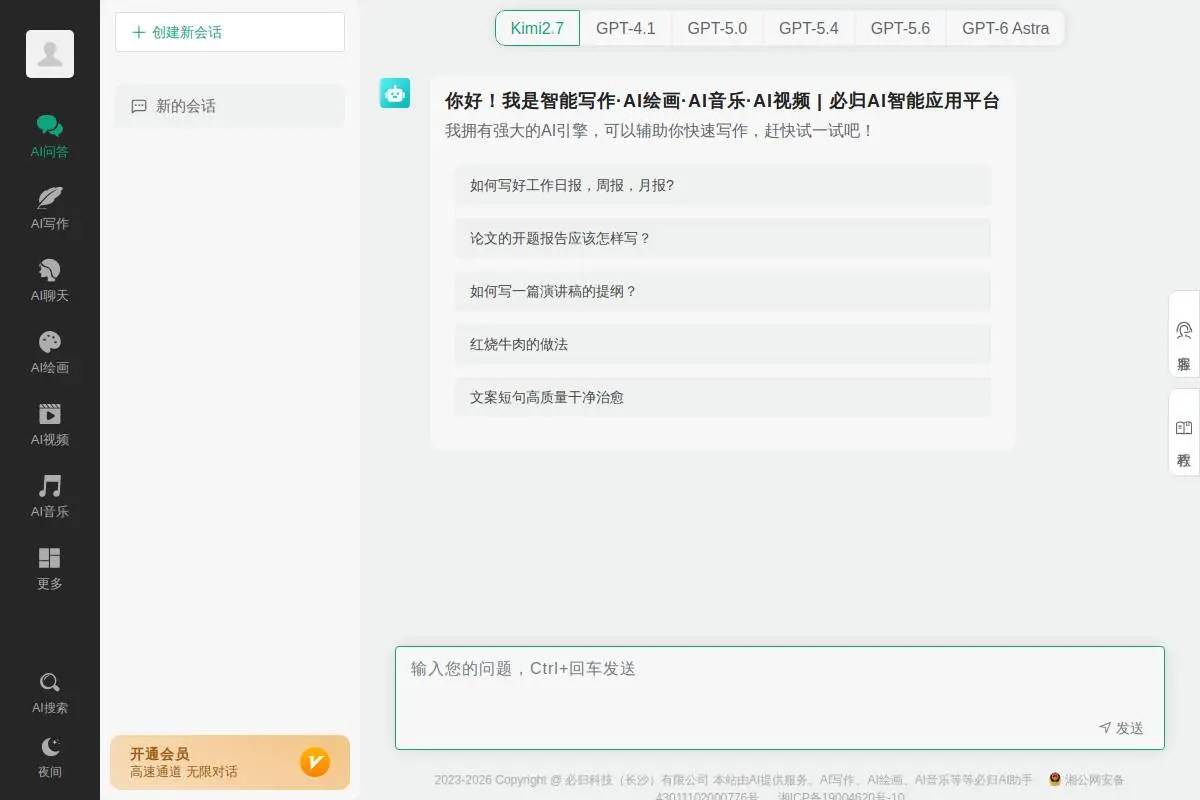1200x800 pixels.
Task: Click the user avatar at top-left
Action: click(x=50, y=54)
